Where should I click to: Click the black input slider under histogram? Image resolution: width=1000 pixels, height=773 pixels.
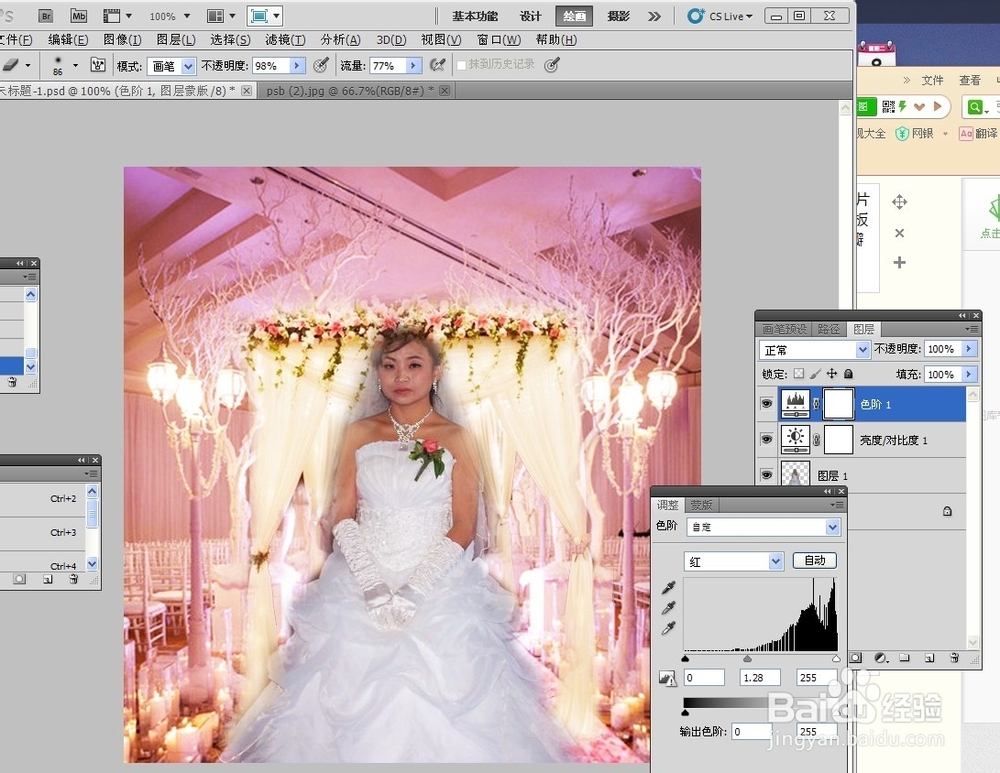coord(686,658)
